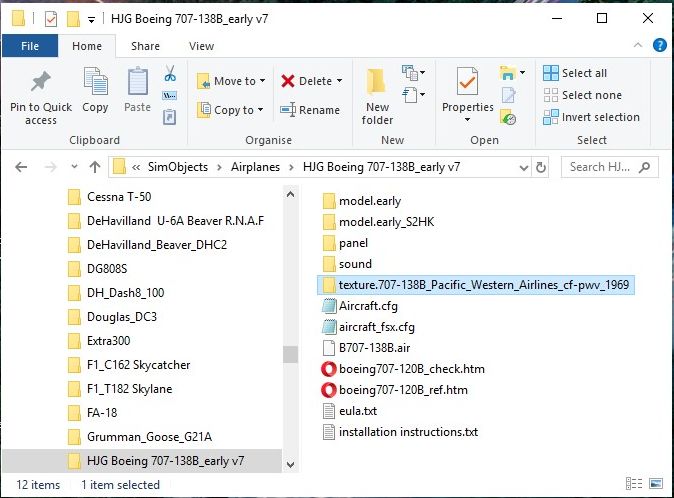Switch to the Home ribbon tab
The image size is (674, 498).
[x=87, y=46]
